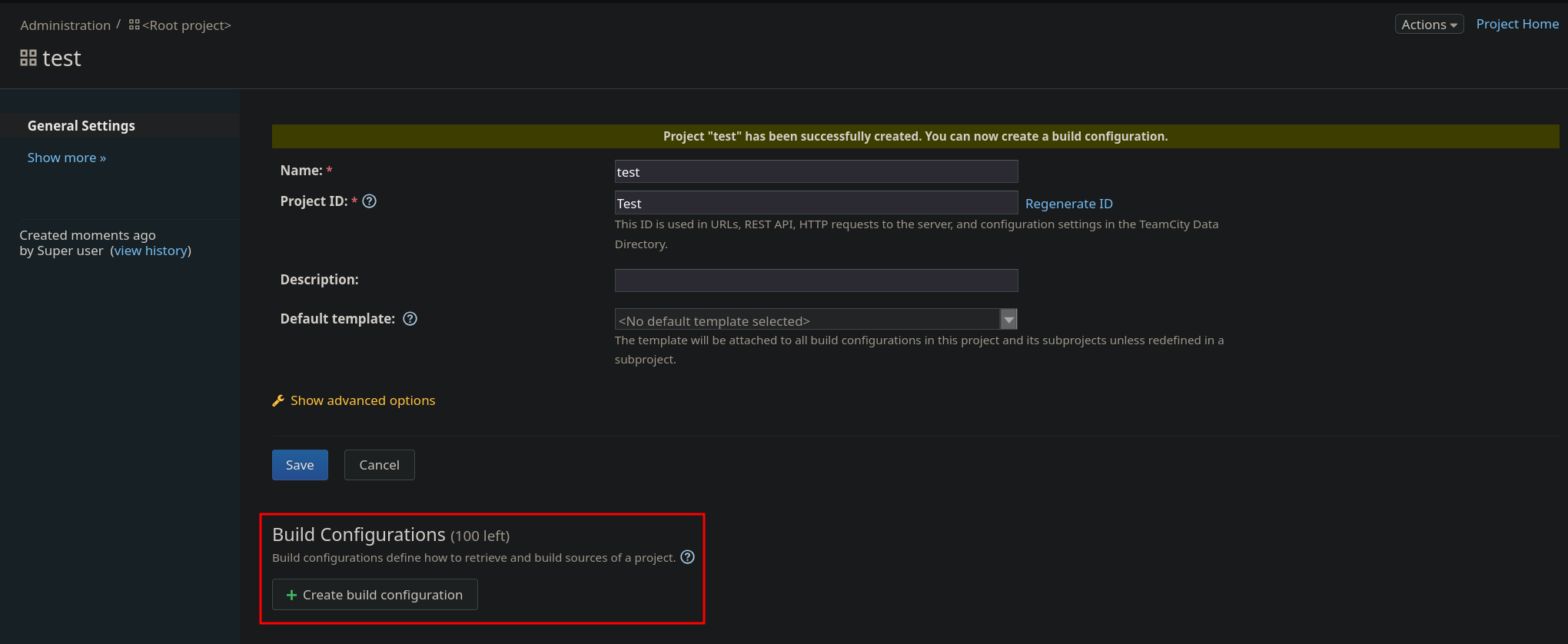Click the default template dropdown arrow
This screenshot has width=1568, height=644.
[x=1008, y=319]
